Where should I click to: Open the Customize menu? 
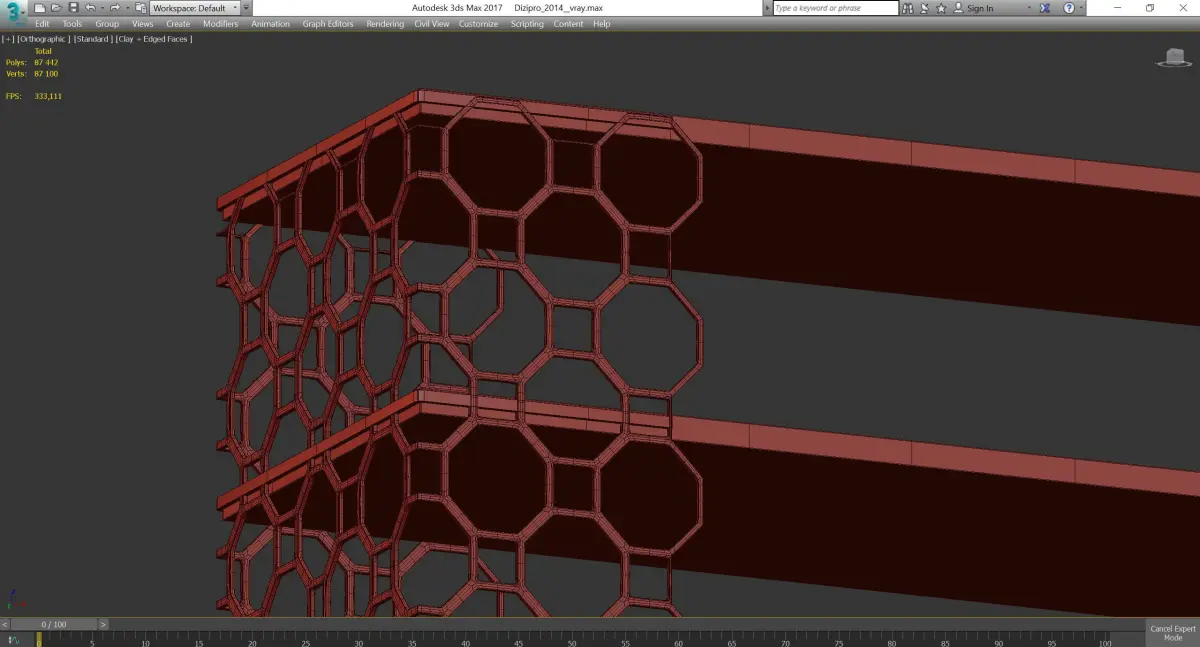pos(479,24)
